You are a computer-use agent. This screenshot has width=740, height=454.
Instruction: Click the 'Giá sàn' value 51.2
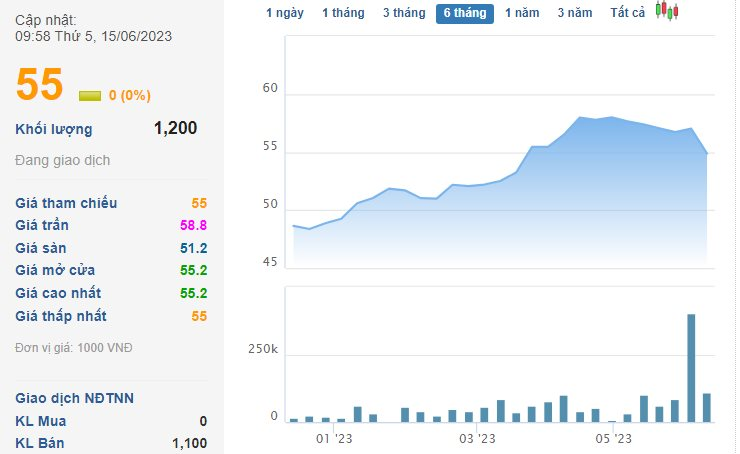(193, 248)
